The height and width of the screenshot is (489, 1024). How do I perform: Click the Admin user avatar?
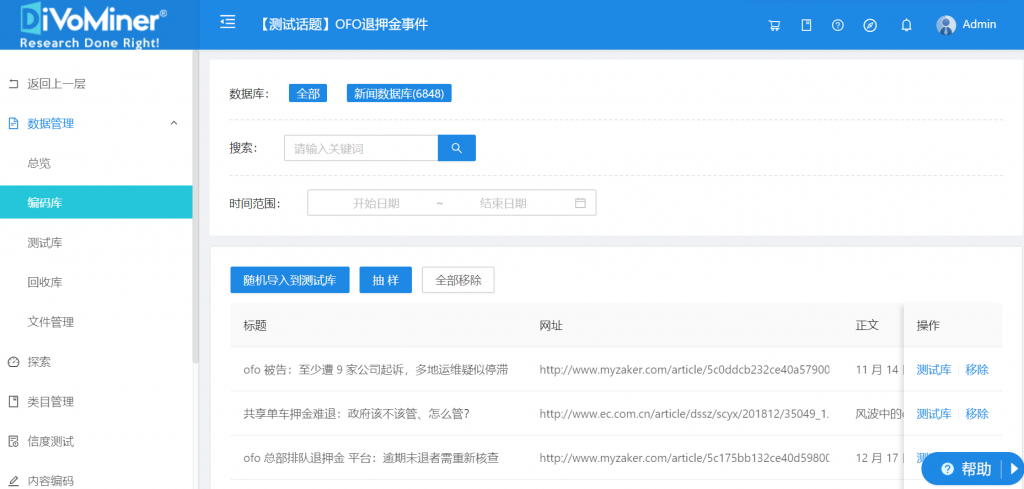point(946,25)
